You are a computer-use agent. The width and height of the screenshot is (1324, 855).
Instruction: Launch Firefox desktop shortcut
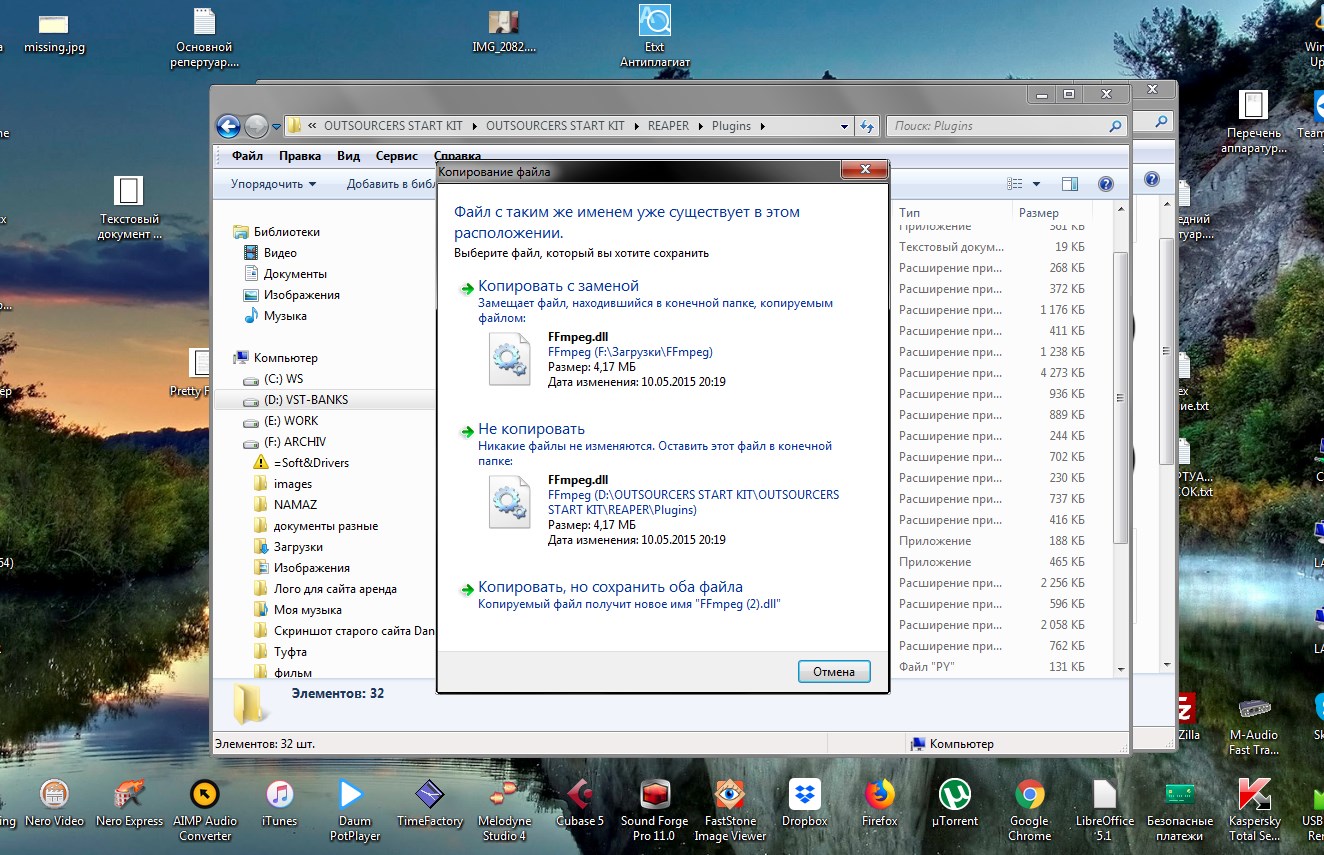coord(880,805)
